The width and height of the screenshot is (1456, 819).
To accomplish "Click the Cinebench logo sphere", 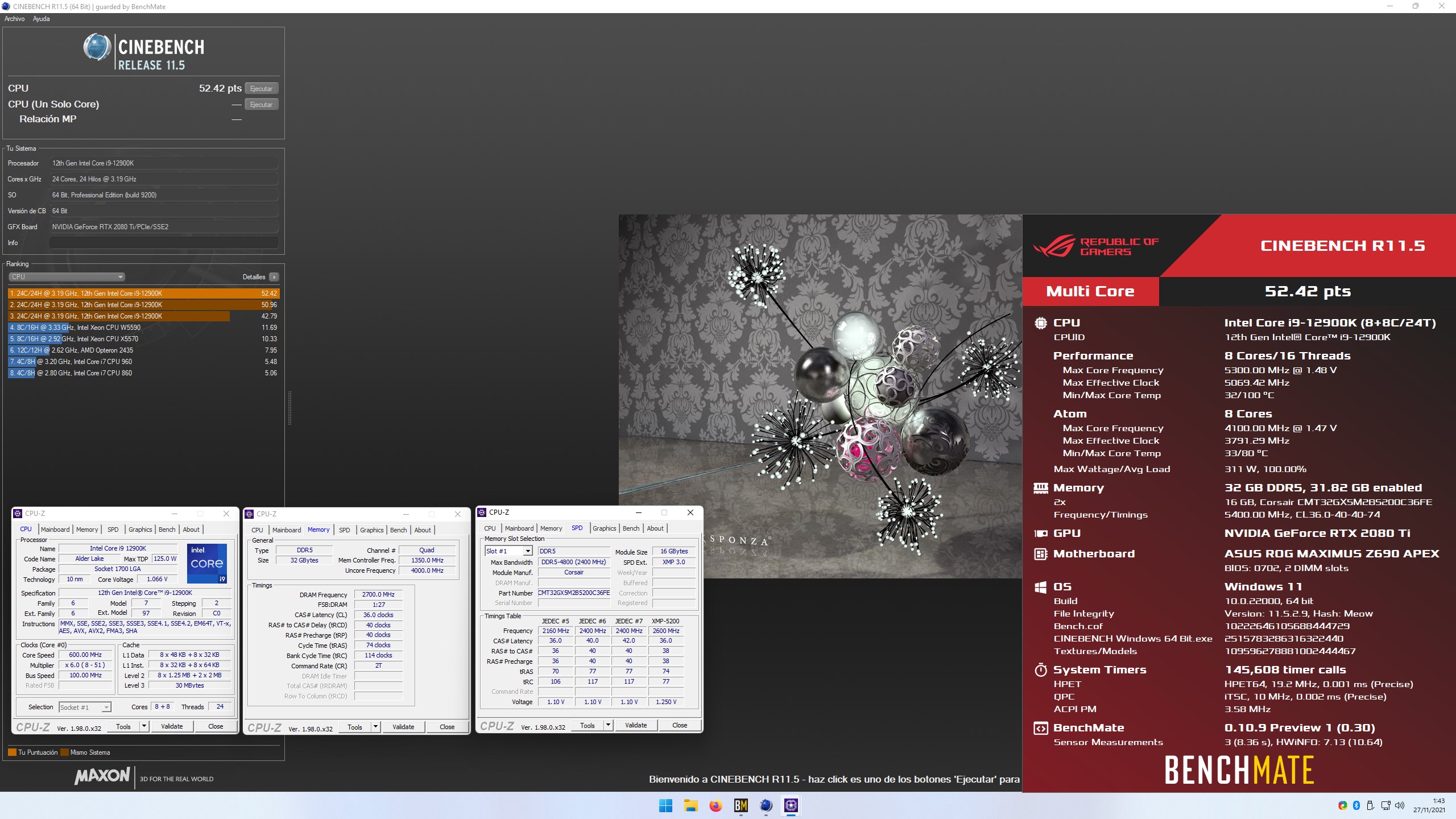I will click(x=97, y=47).
